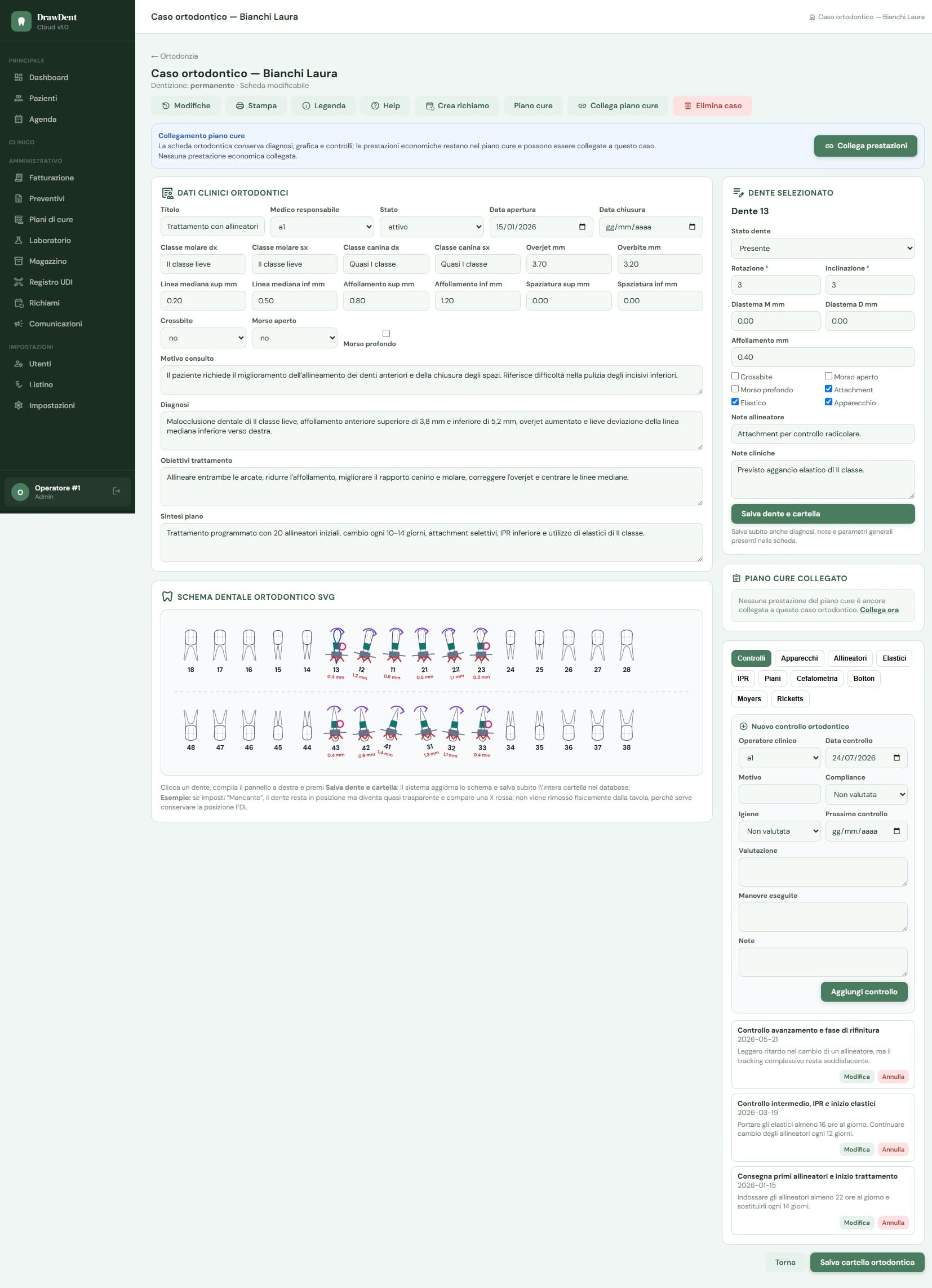Click Aggiungi controllo button

tap(864, 992)
